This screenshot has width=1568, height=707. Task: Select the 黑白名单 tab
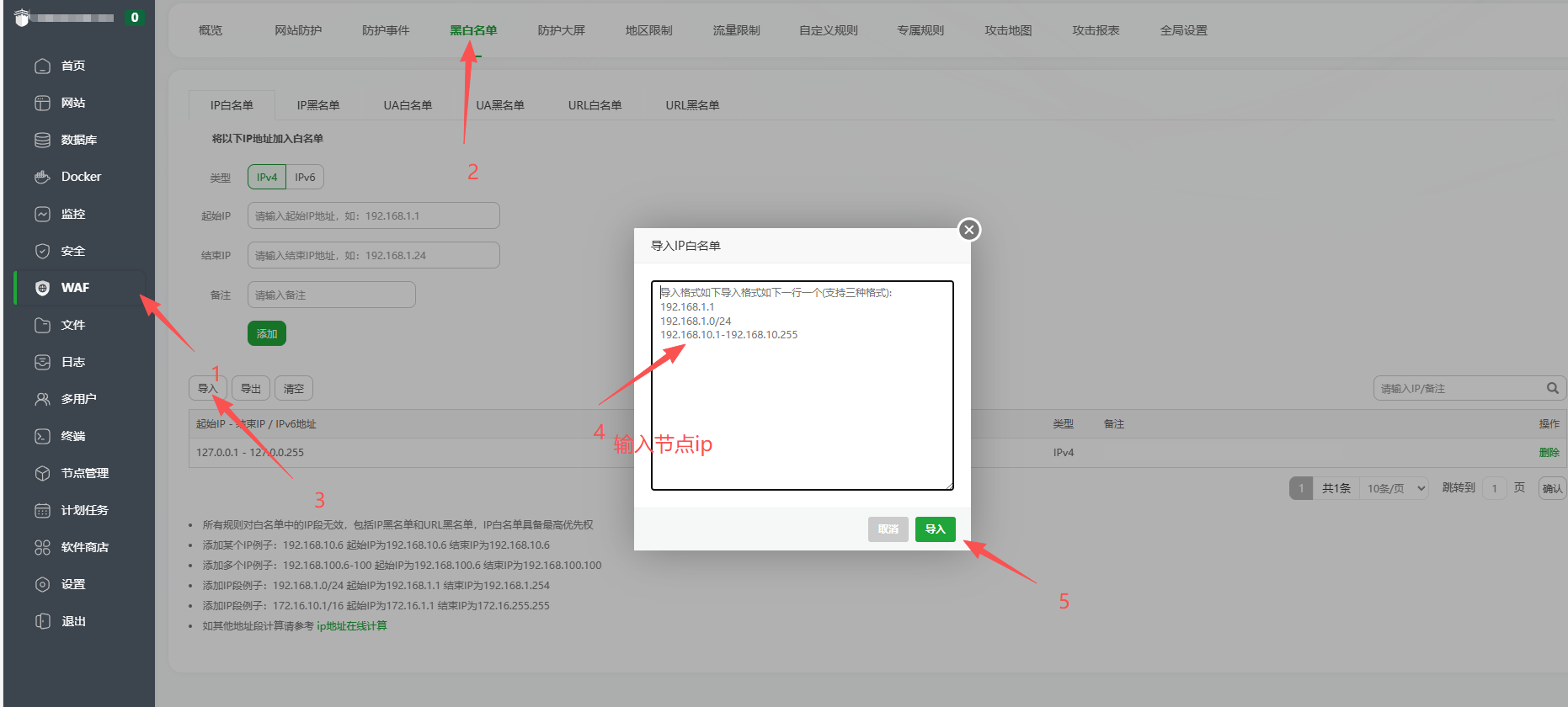(473, 30)
